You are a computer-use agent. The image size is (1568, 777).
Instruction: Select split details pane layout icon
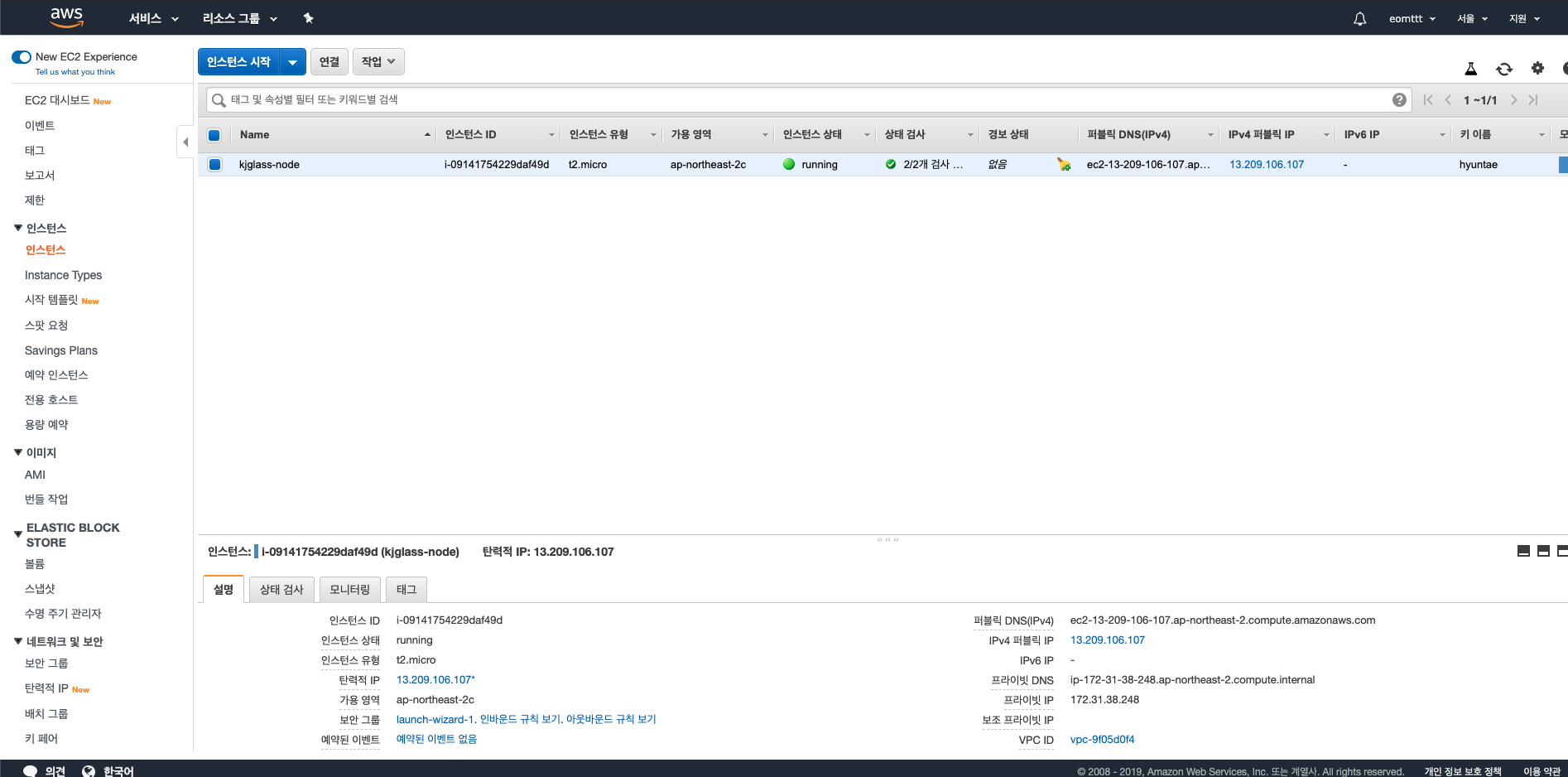click(x=1543, y=551)
